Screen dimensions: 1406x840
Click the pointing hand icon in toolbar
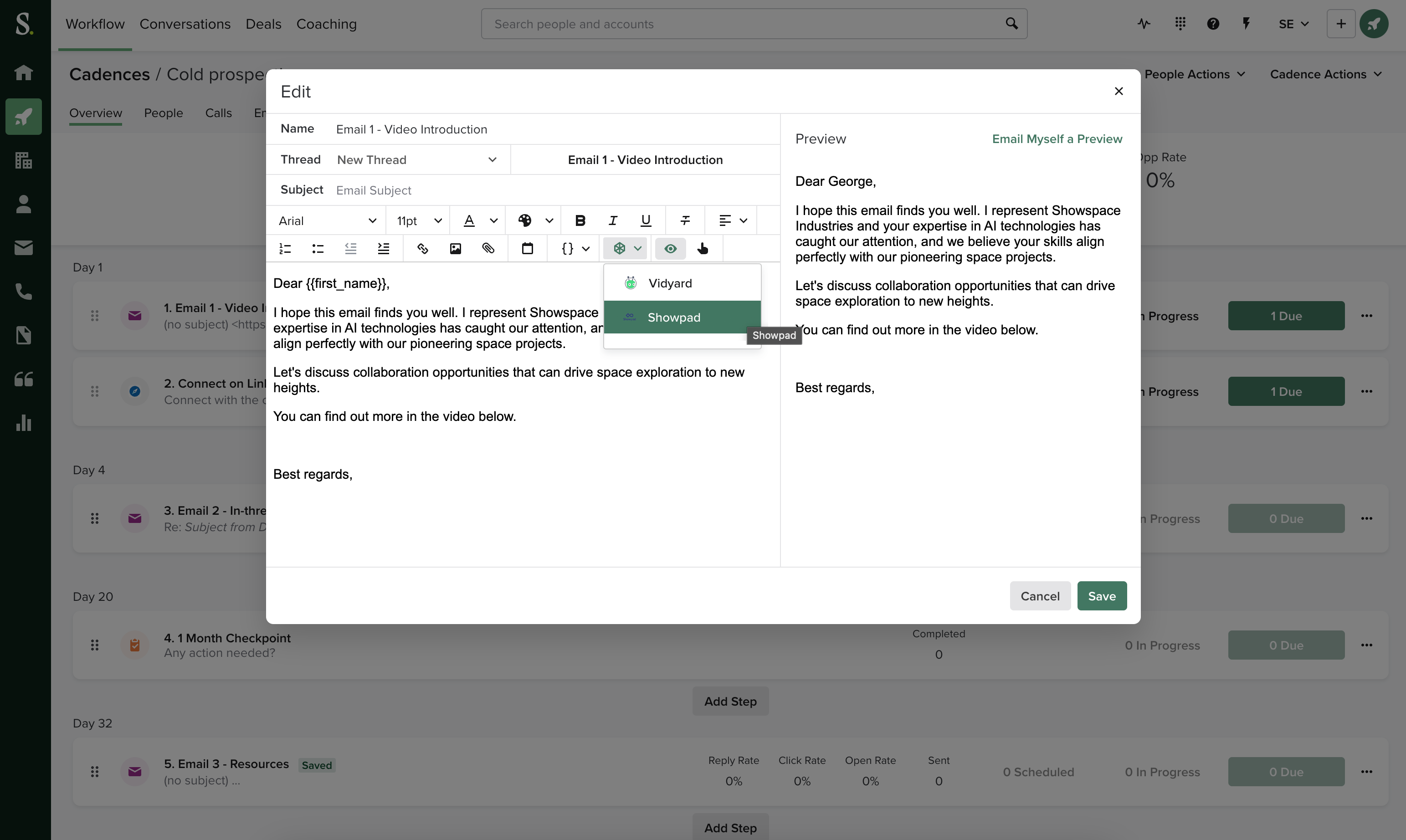703,248
